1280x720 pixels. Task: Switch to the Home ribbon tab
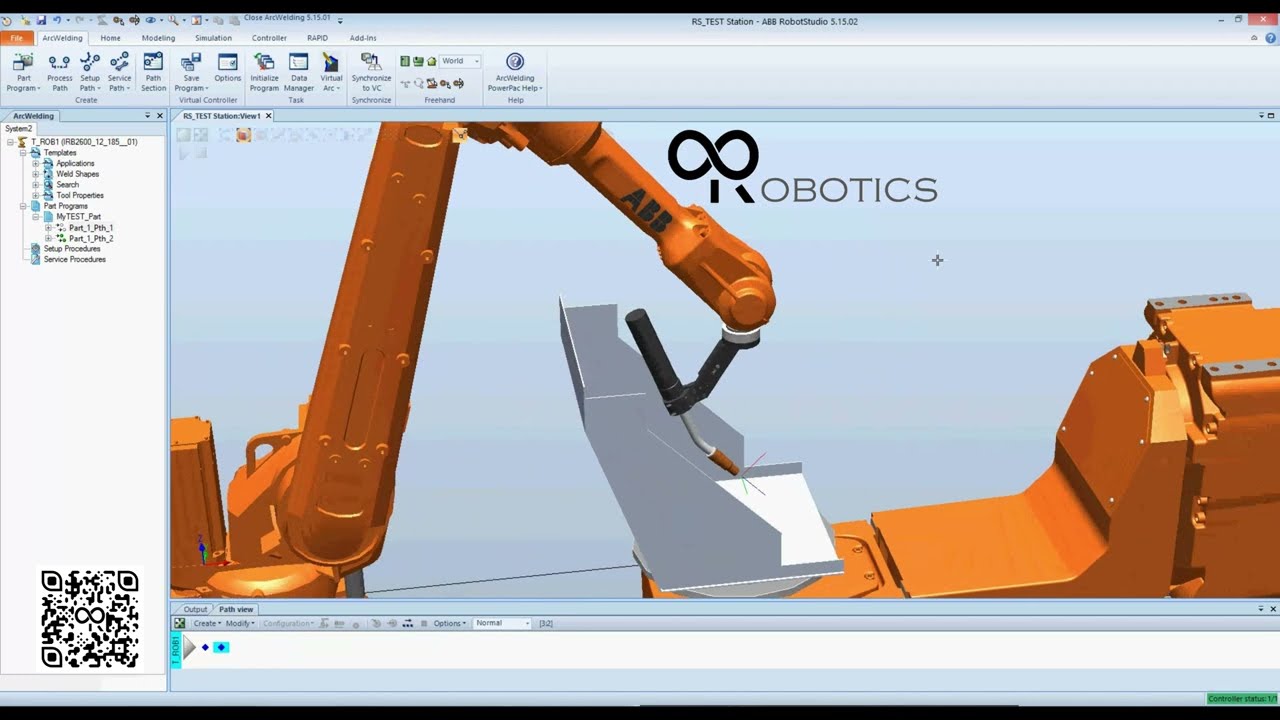(110, 38)
